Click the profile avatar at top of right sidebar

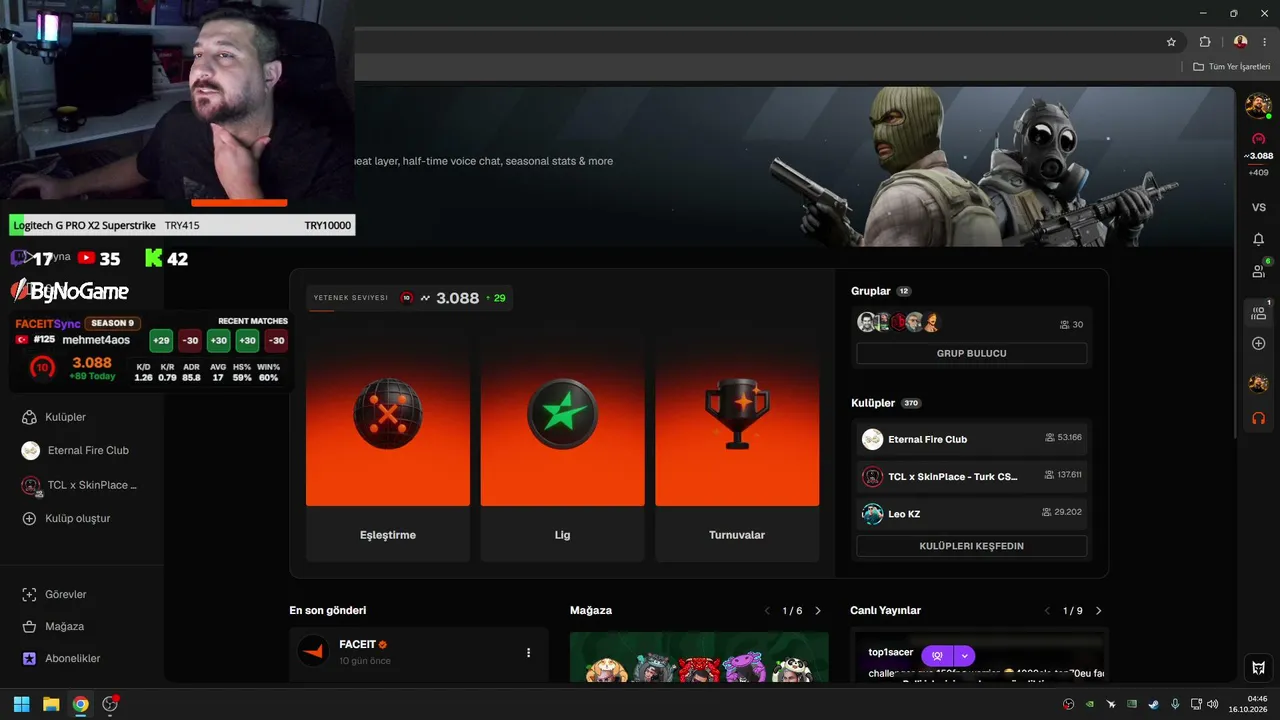coord(1258,106)
